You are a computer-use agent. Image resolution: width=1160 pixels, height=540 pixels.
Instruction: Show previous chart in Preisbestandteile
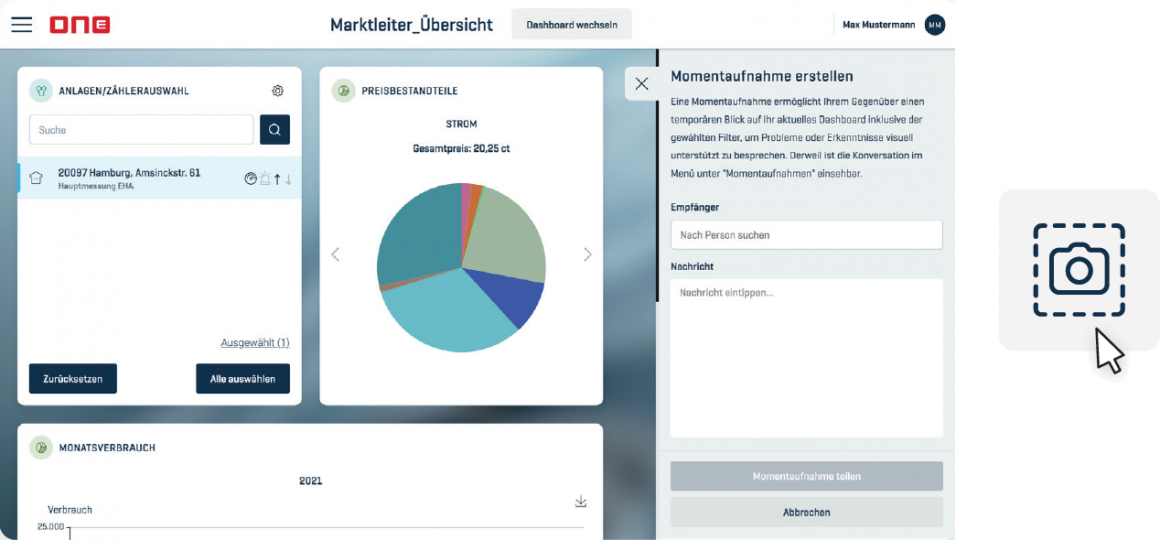tap(335, 255)
